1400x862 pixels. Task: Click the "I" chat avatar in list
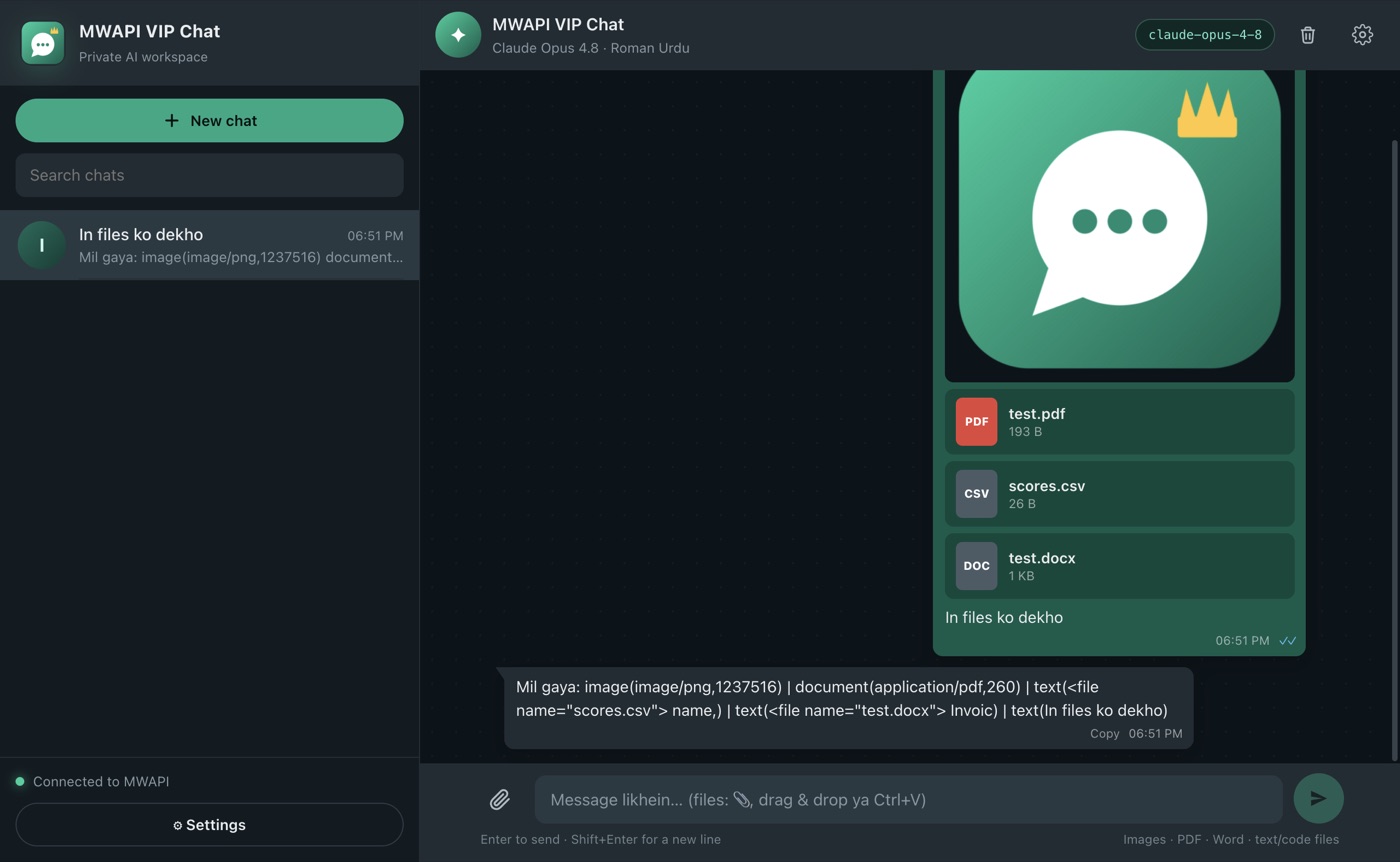tap(41, 245)
